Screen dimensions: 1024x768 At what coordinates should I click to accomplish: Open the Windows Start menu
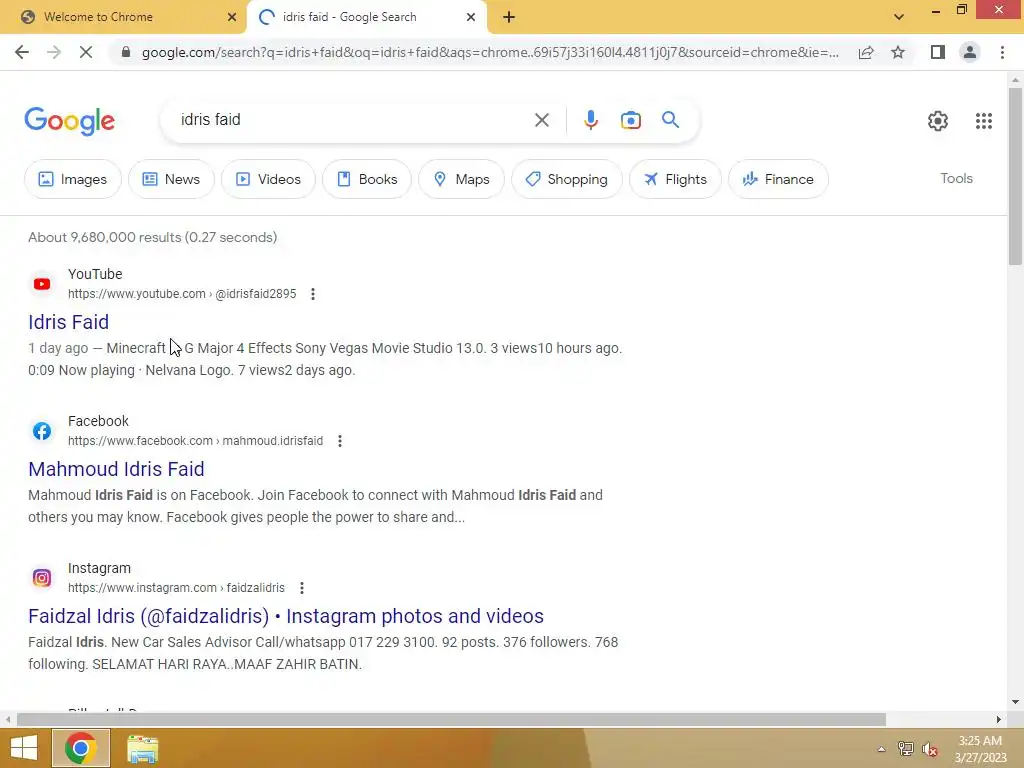tap(24, 748)
